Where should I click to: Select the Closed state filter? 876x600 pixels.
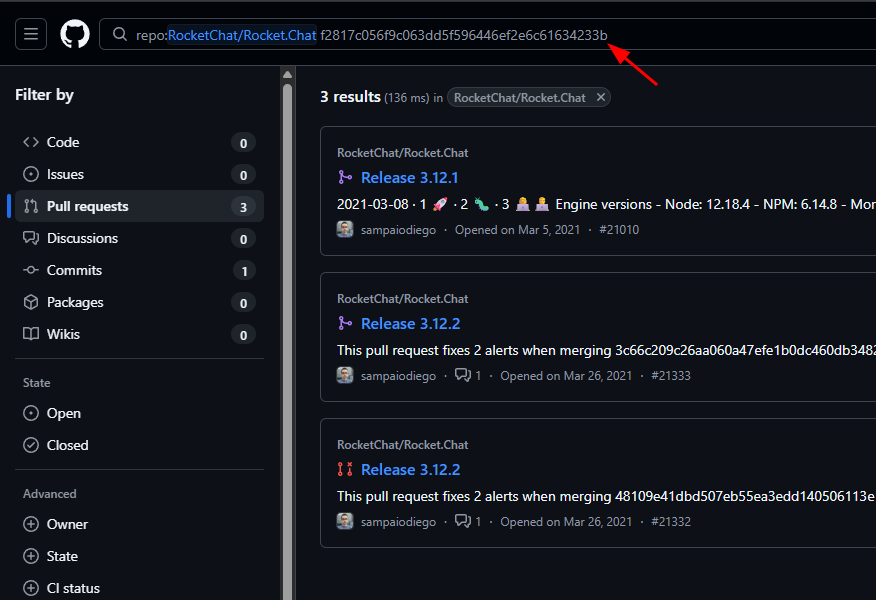point(67,445)
